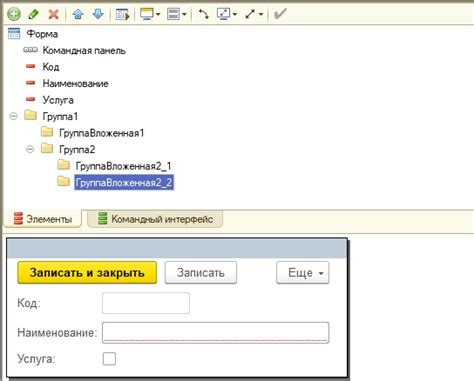Viewport: 474px width, 381px height.
Task: Click the Командная панель icon
Action: coord(30,50)
